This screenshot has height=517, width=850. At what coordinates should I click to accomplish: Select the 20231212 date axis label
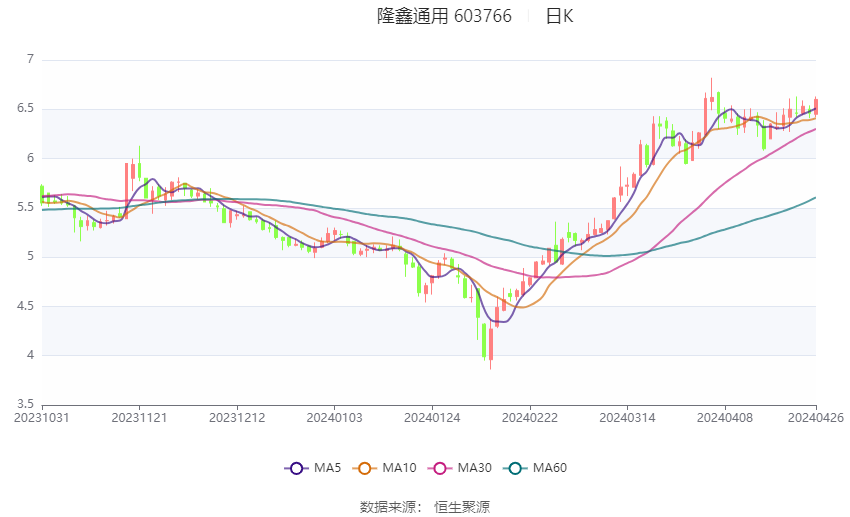[237, 418]
